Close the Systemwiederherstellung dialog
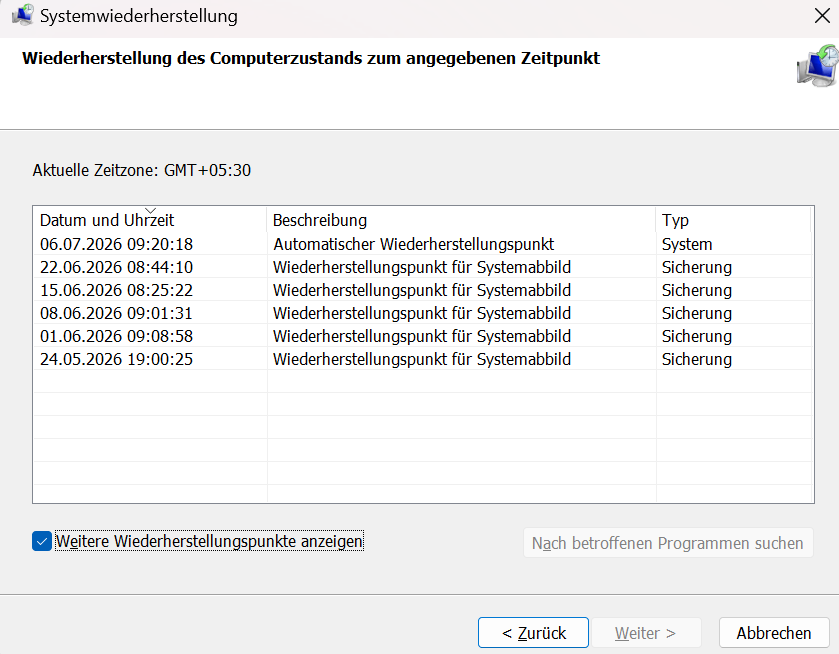This screenshot has width=839, height=654. [x=822, y=16]
